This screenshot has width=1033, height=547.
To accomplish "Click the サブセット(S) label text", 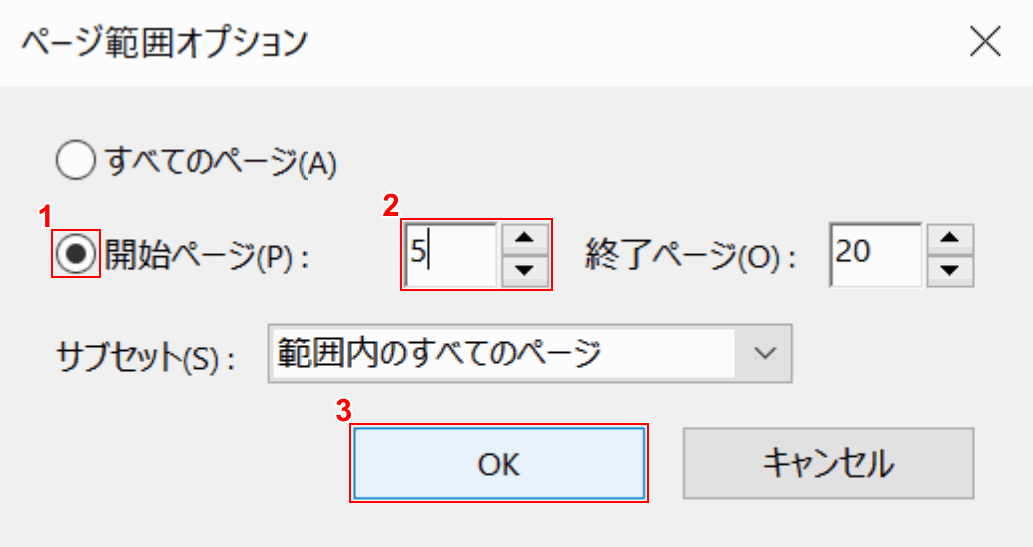I will (x=145, y=355).
